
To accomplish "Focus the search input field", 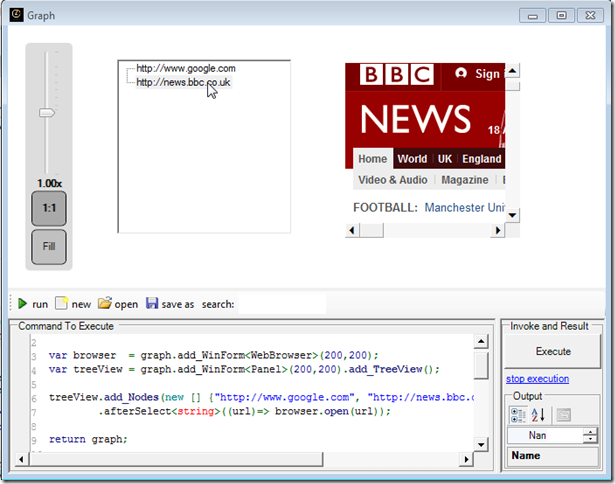I will click(x=282, y=304).
